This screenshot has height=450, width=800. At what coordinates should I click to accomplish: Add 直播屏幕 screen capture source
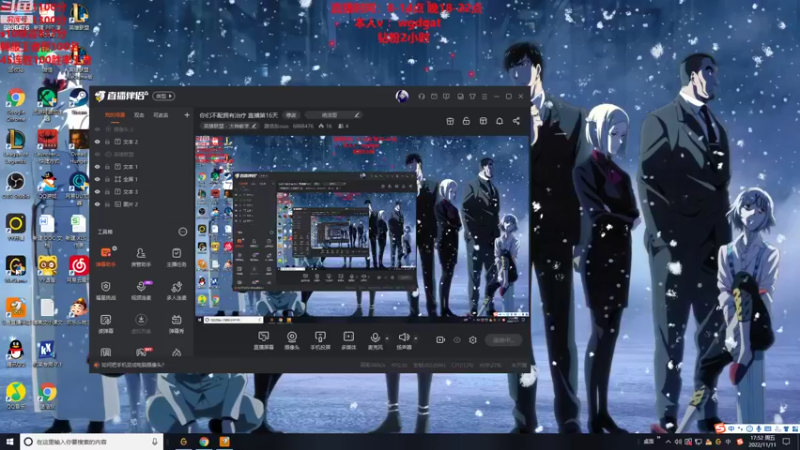264,340
